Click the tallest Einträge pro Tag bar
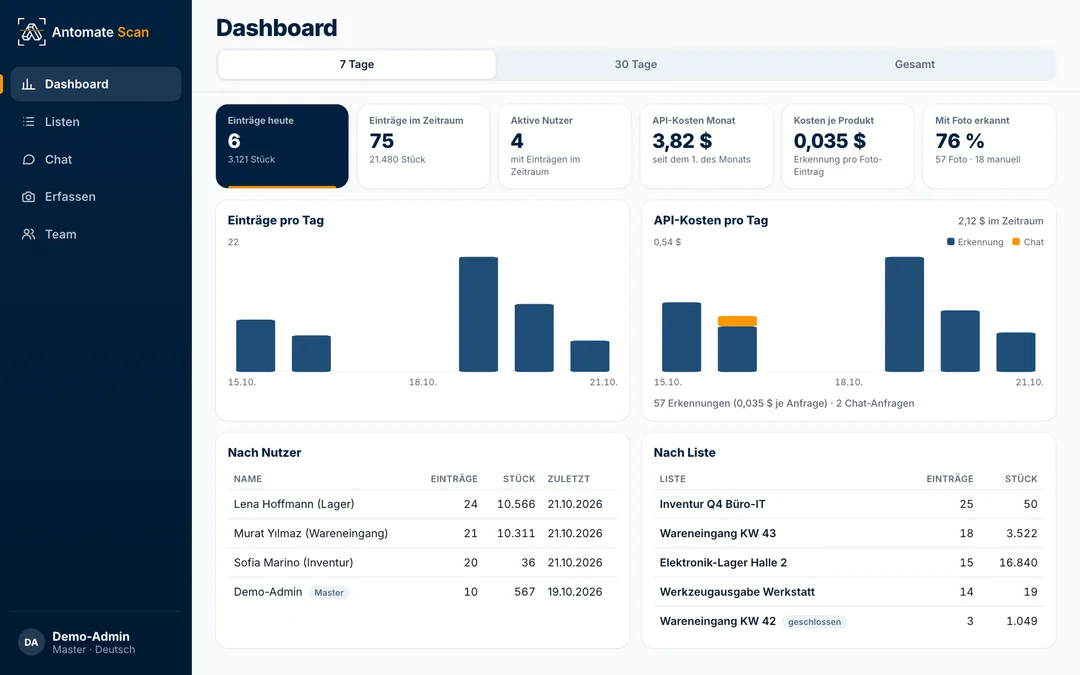The image size is (1080, 675). (x=479, y=314)
